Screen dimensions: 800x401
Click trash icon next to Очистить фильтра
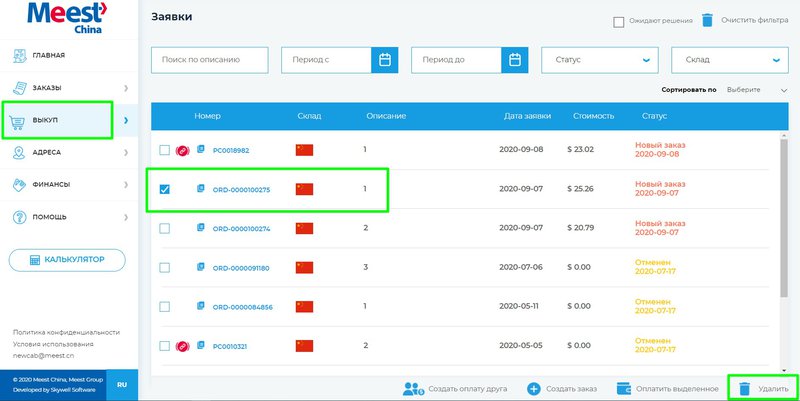pos(707,20)
